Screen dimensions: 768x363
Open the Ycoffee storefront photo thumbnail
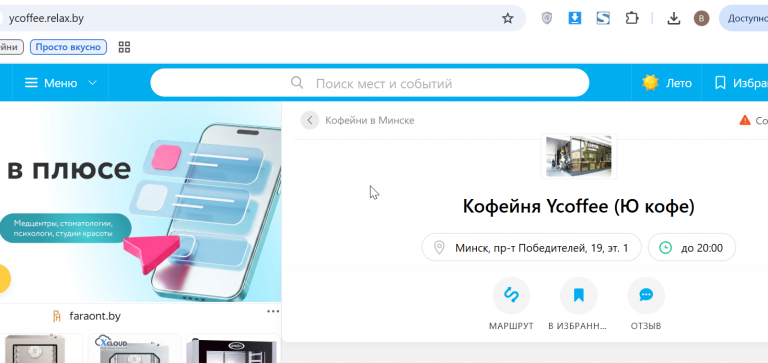click(x=578, y=156)
